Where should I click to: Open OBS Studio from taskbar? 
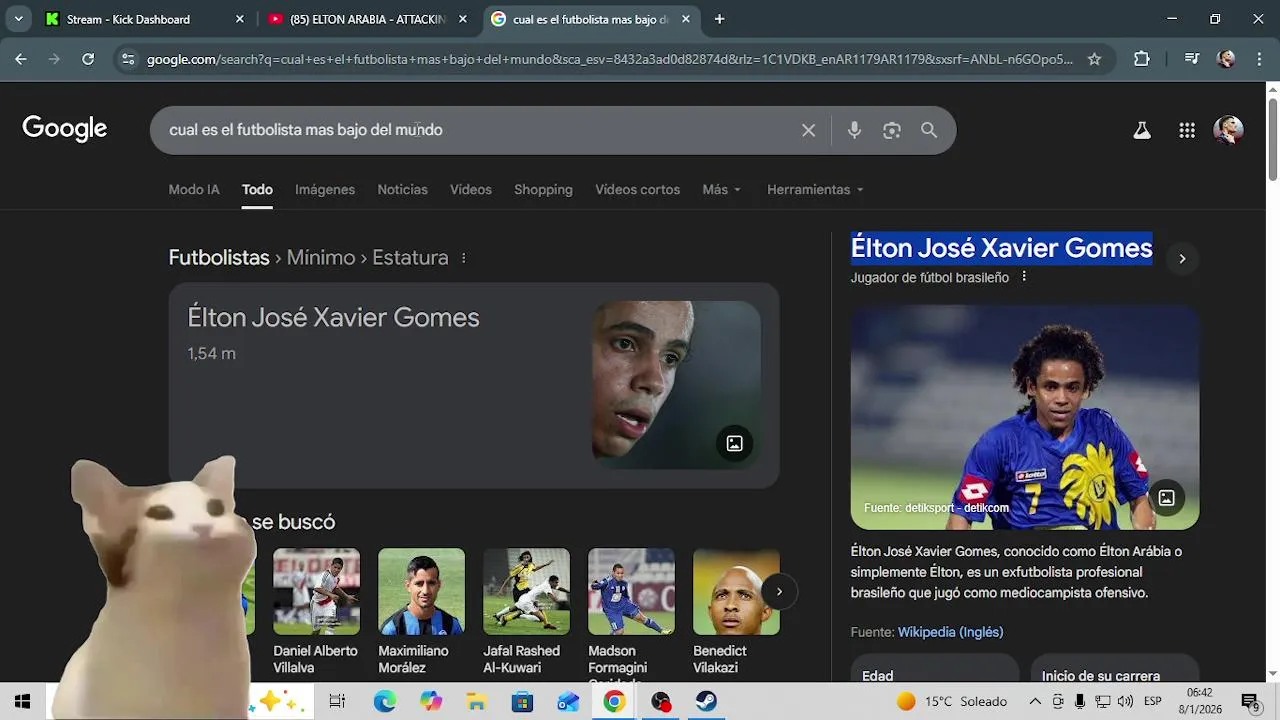pos(661,702)
